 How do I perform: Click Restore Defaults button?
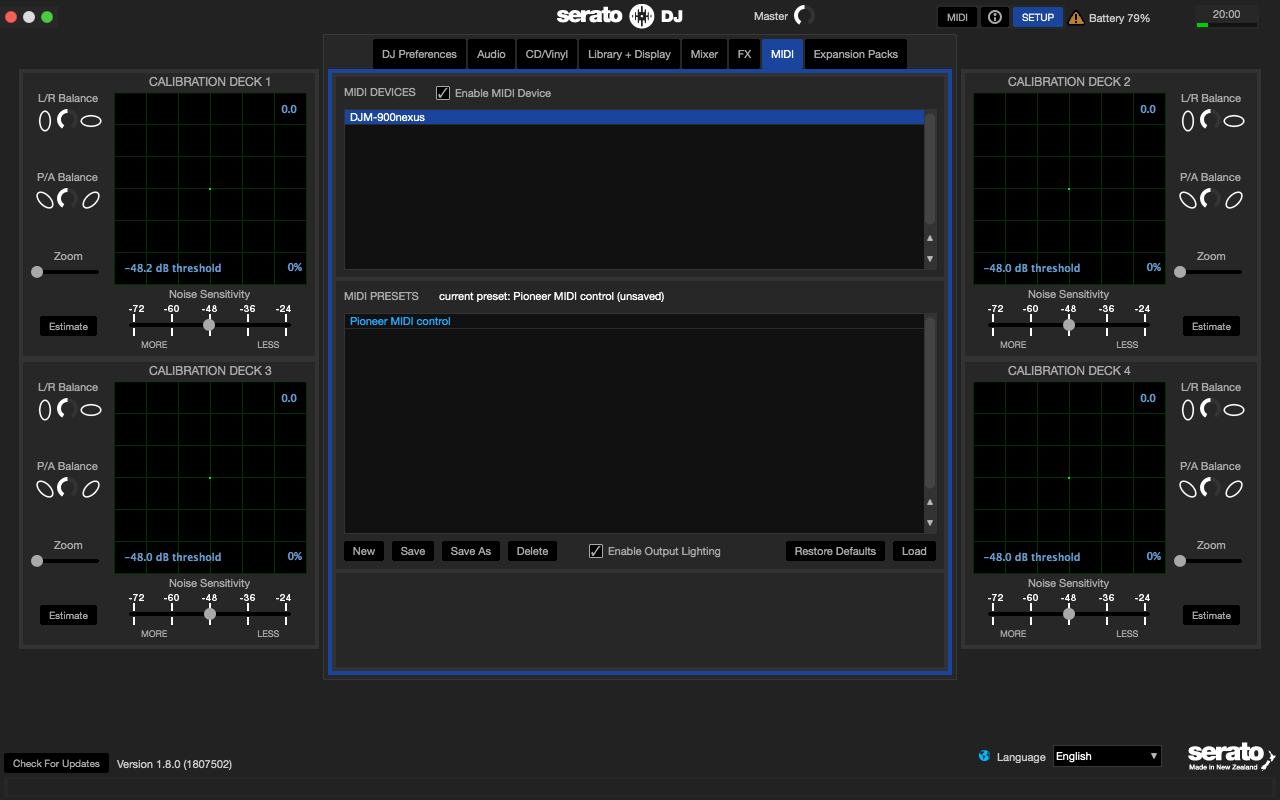(835, 551)
